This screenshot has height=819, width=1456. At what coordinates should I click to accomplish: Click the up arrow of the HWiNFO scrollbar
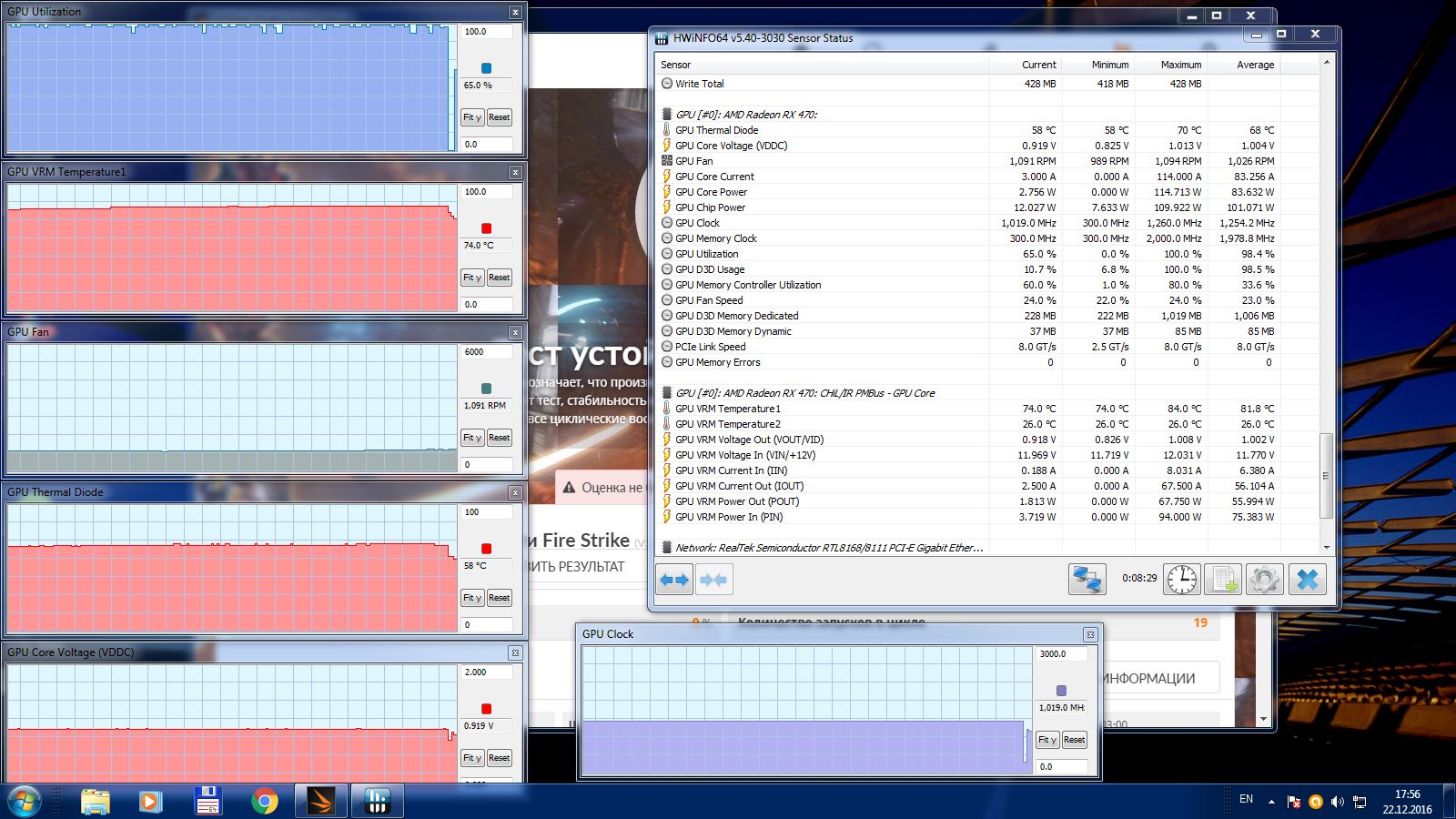coord(1326,62)
